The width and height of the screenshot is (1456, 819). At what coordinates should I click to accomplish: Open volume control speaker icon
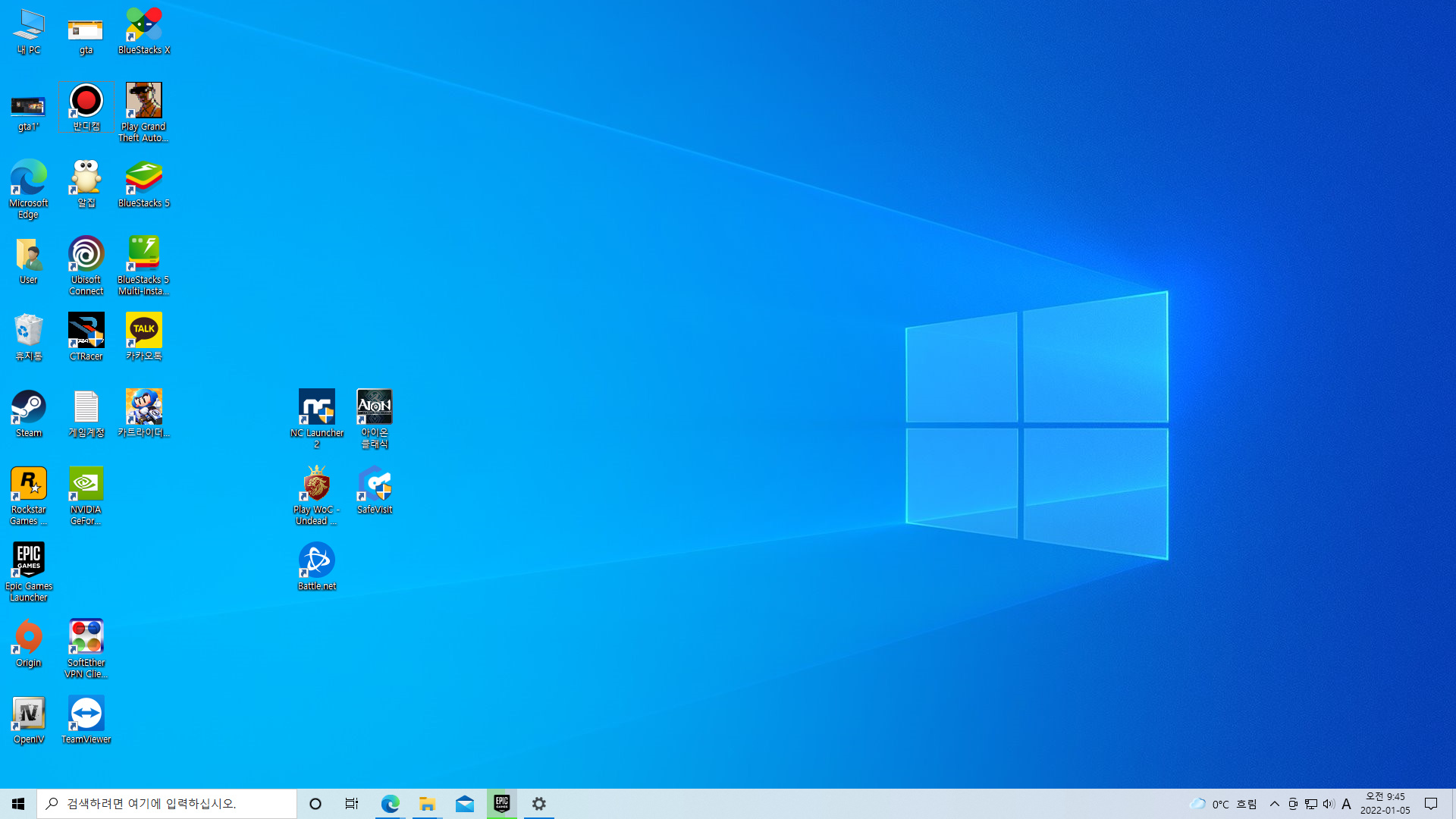[x=1329, y=804]
